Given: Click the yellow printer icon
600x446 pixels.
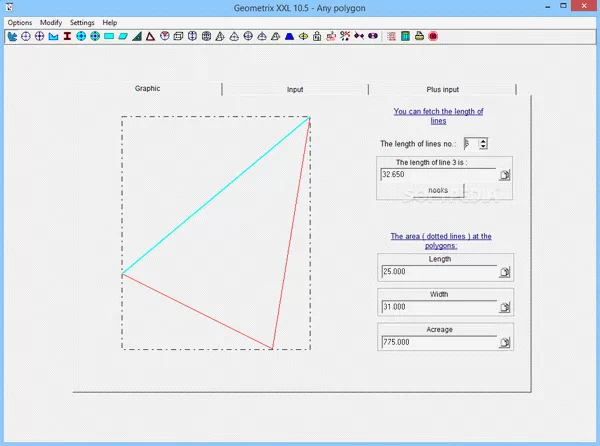Looking at the screenshot, I should point(419,36).
